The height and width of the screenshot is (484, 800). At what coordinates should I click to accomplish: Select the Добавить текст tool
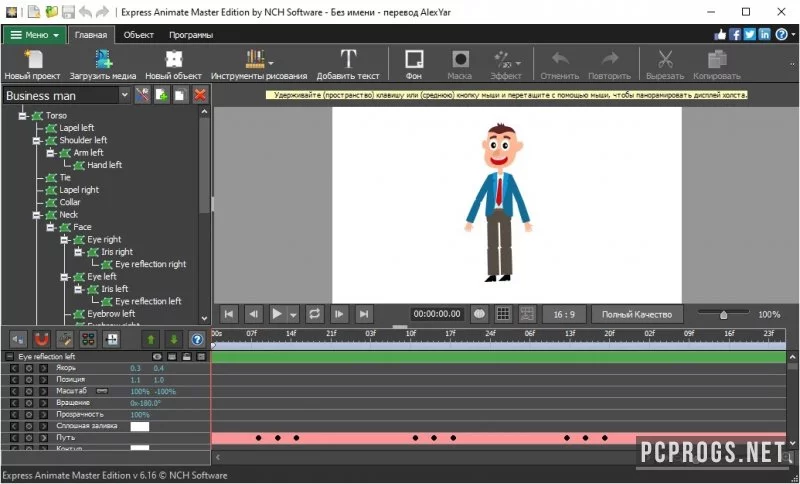(348, 59)
